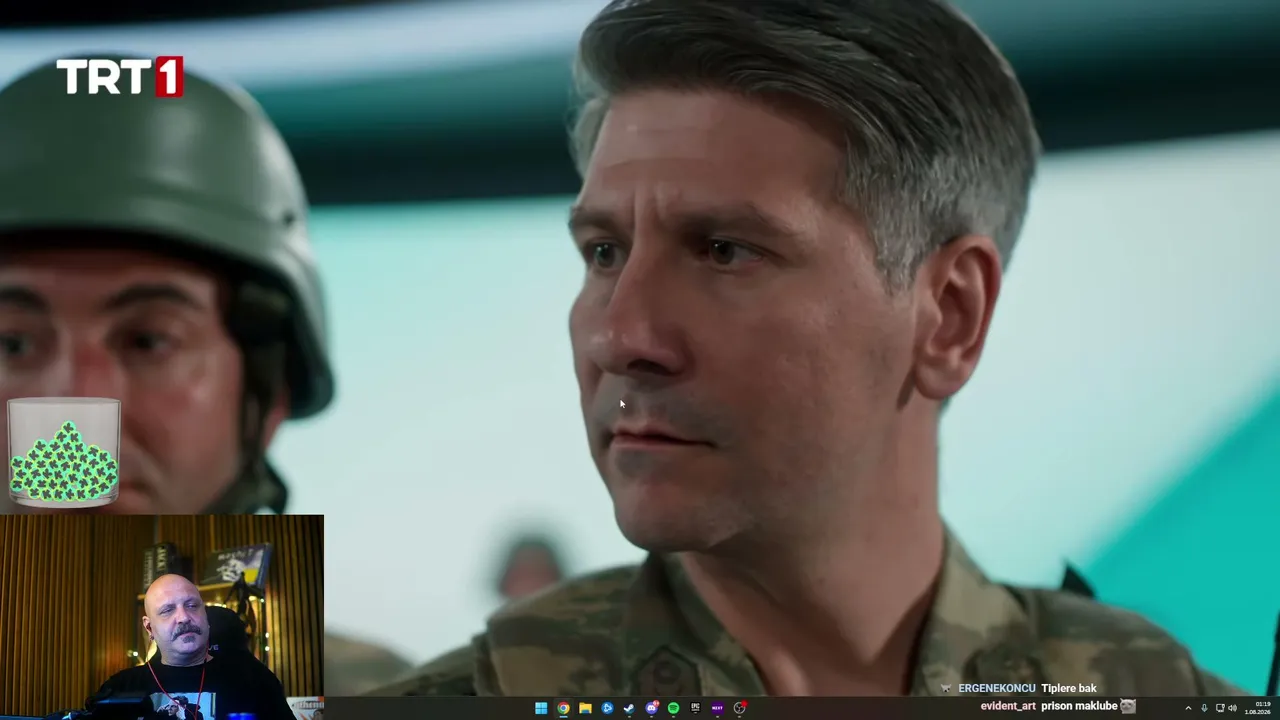Click the streamer webcam overlay
Image resolution: width=1280 pixels, height=720 pixels.
point(162,617)
